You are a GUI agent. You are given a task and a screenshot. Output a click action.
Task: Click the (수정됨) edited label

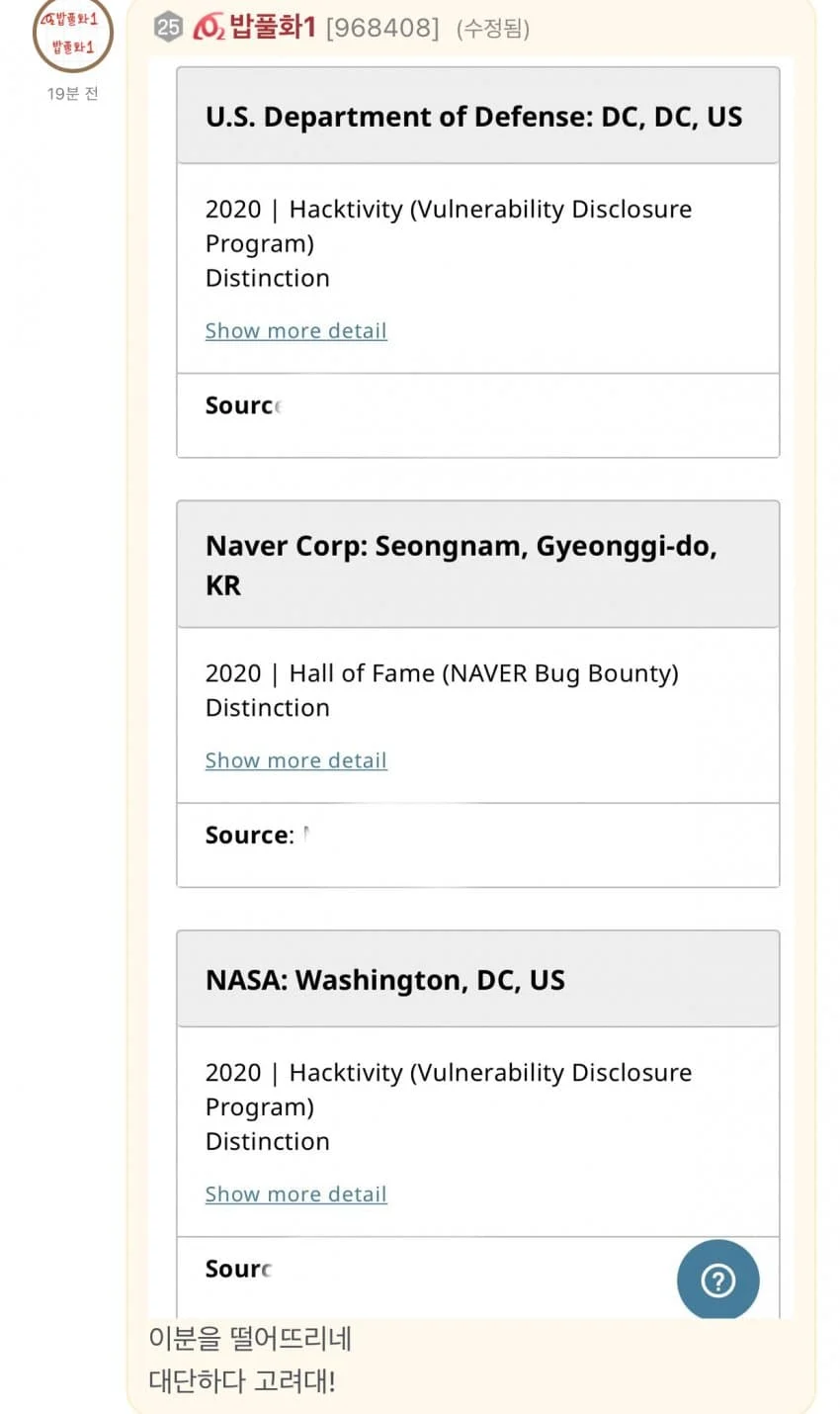[x=493, y=29]
